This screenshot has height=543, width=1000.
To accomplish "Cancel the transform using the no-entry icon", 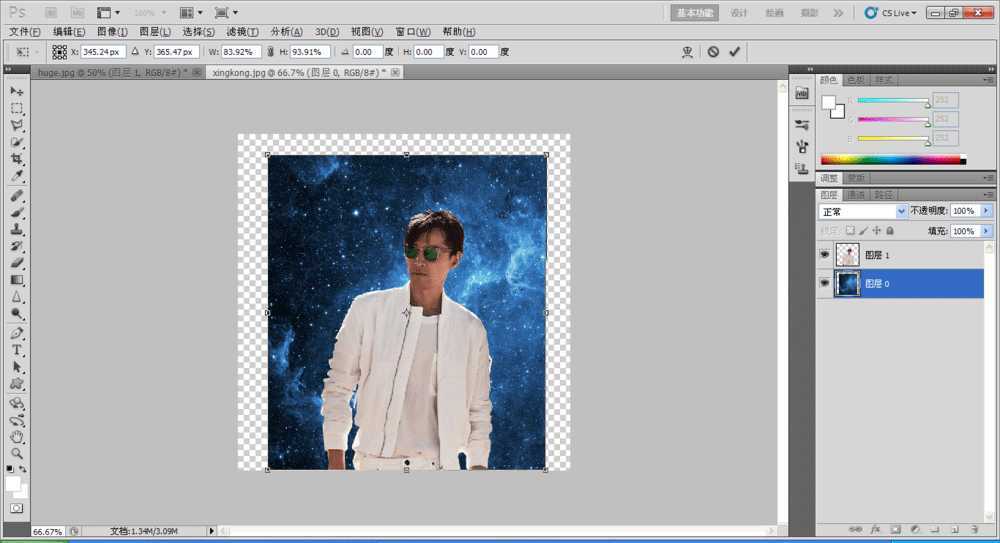I will tap(713, 51).
